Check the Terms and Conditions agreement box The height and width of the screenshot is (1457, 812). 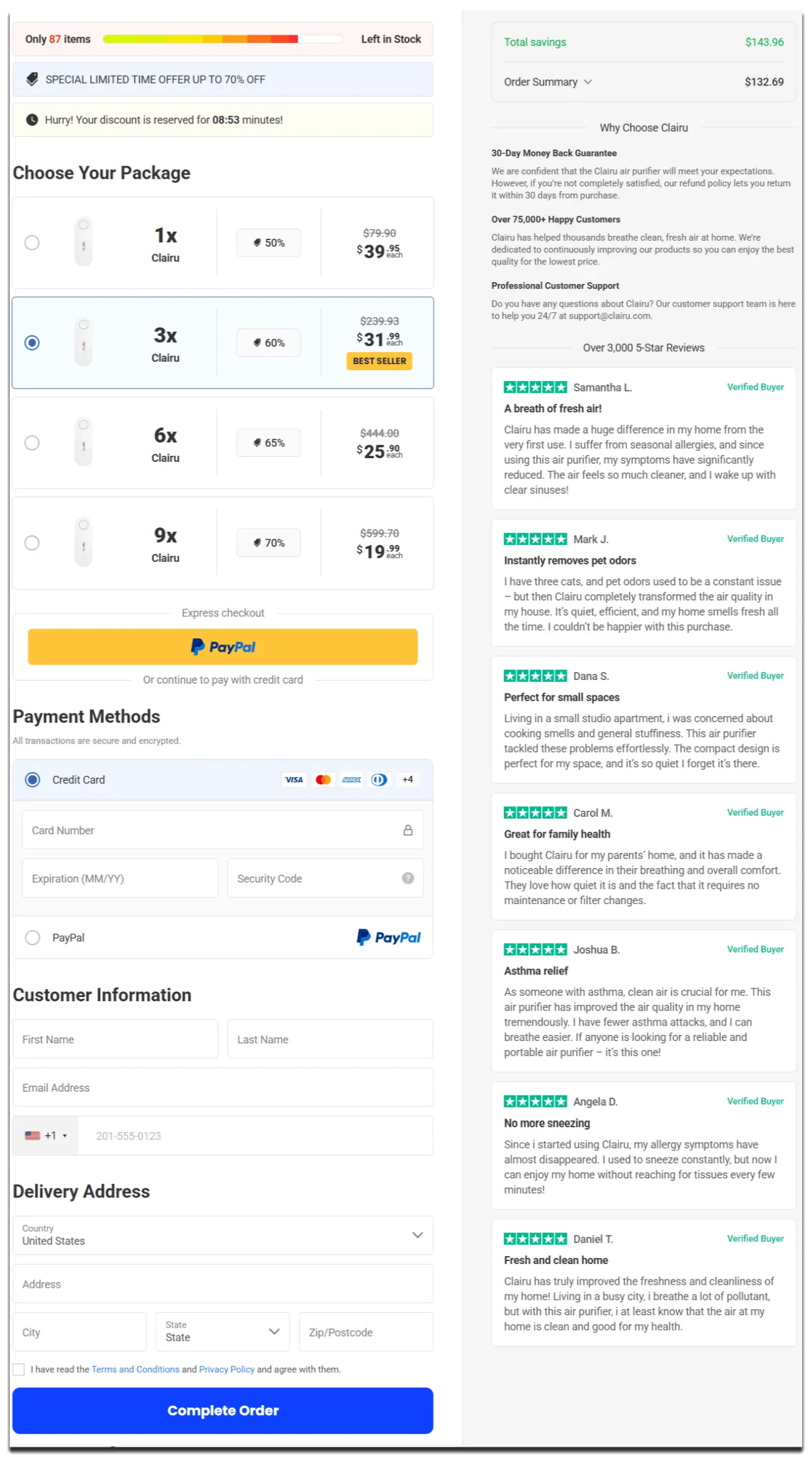(x=19, y=1369)
